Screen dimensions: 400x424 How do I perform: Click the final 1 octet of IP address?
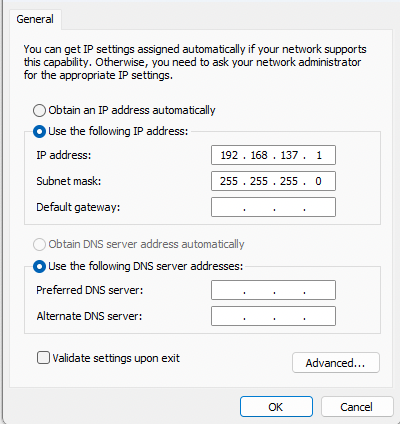pyautogui.click(x=319, y=155)
